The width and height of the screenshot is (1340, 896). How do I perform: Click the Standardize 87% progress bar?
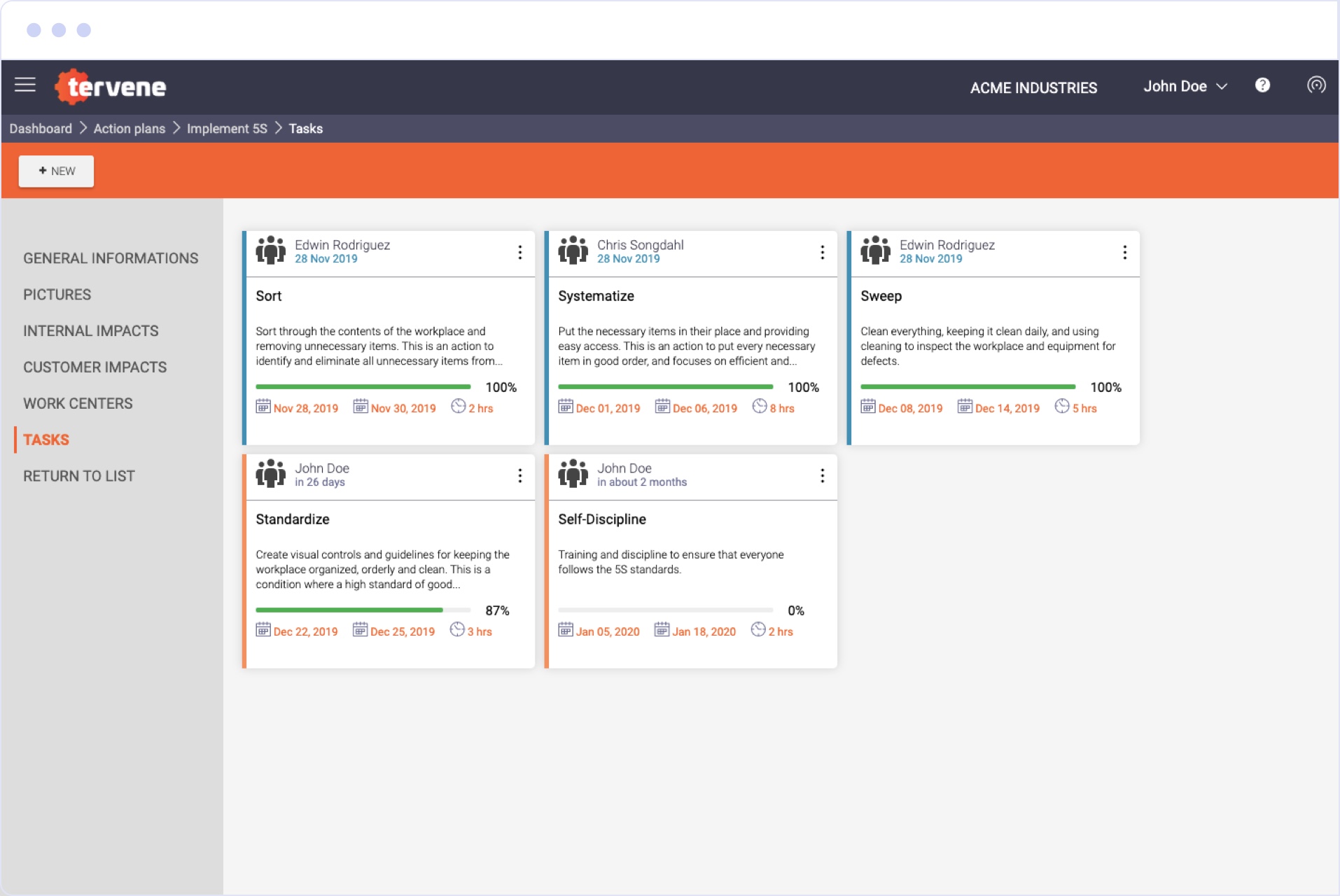click(x=363, y=610)
